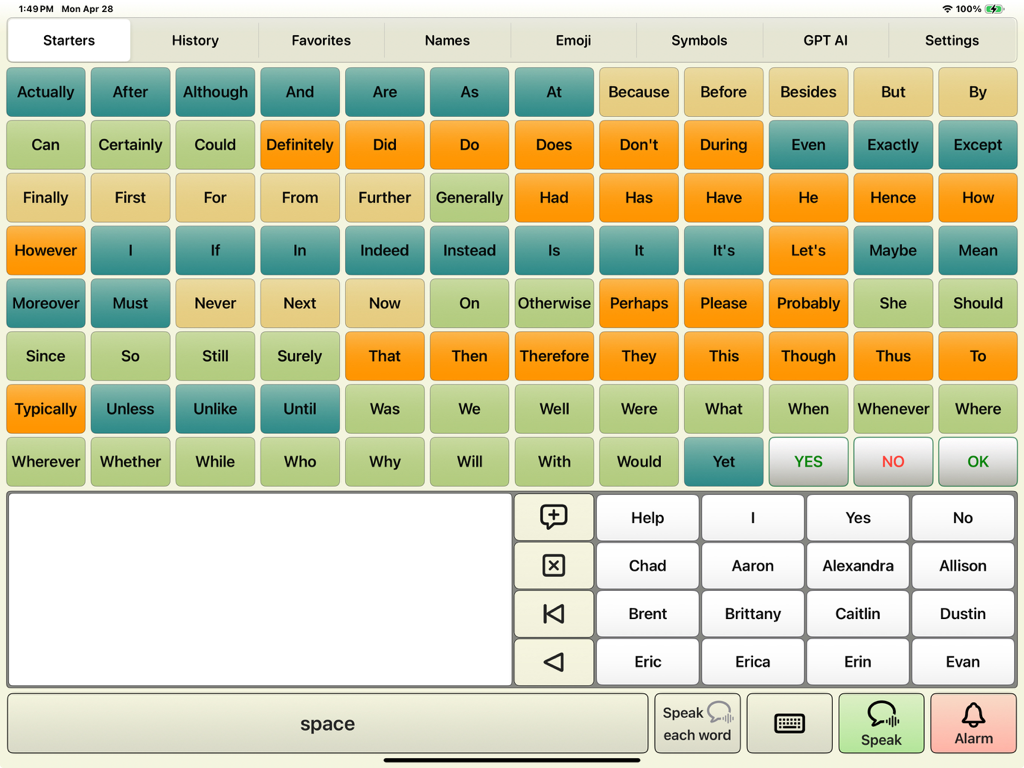
Task: Open the Settings tab
Action: (951, 40)
